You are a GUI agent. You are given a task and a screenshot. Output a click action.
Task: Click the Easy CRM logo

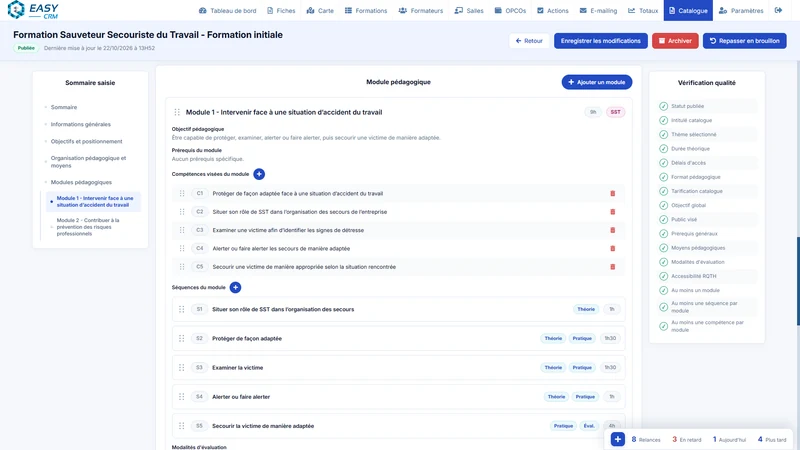[x=33, y=10]
